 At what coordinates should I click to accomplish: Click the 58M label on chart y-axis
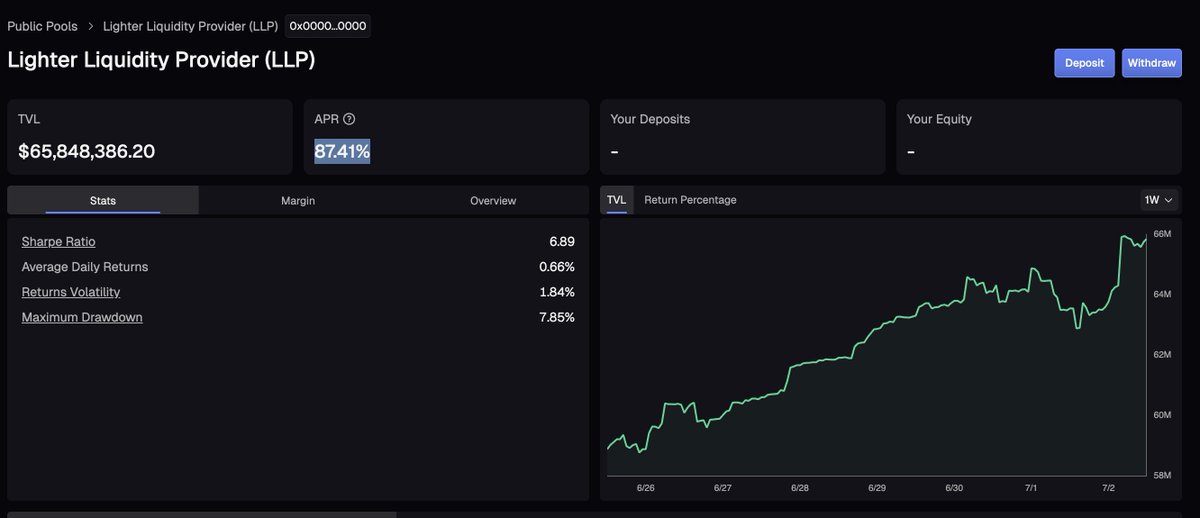coord(1162,475)
